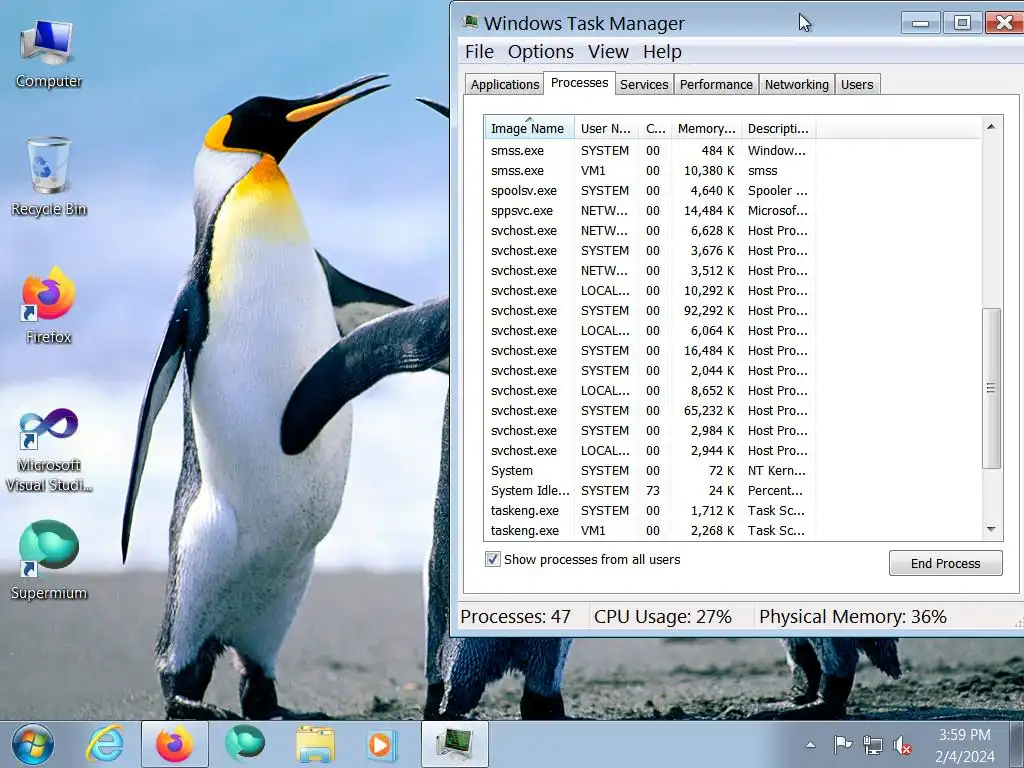Click the Physical Memory: 36% status entry
The image size is (1024, 768).
point(853,616)
